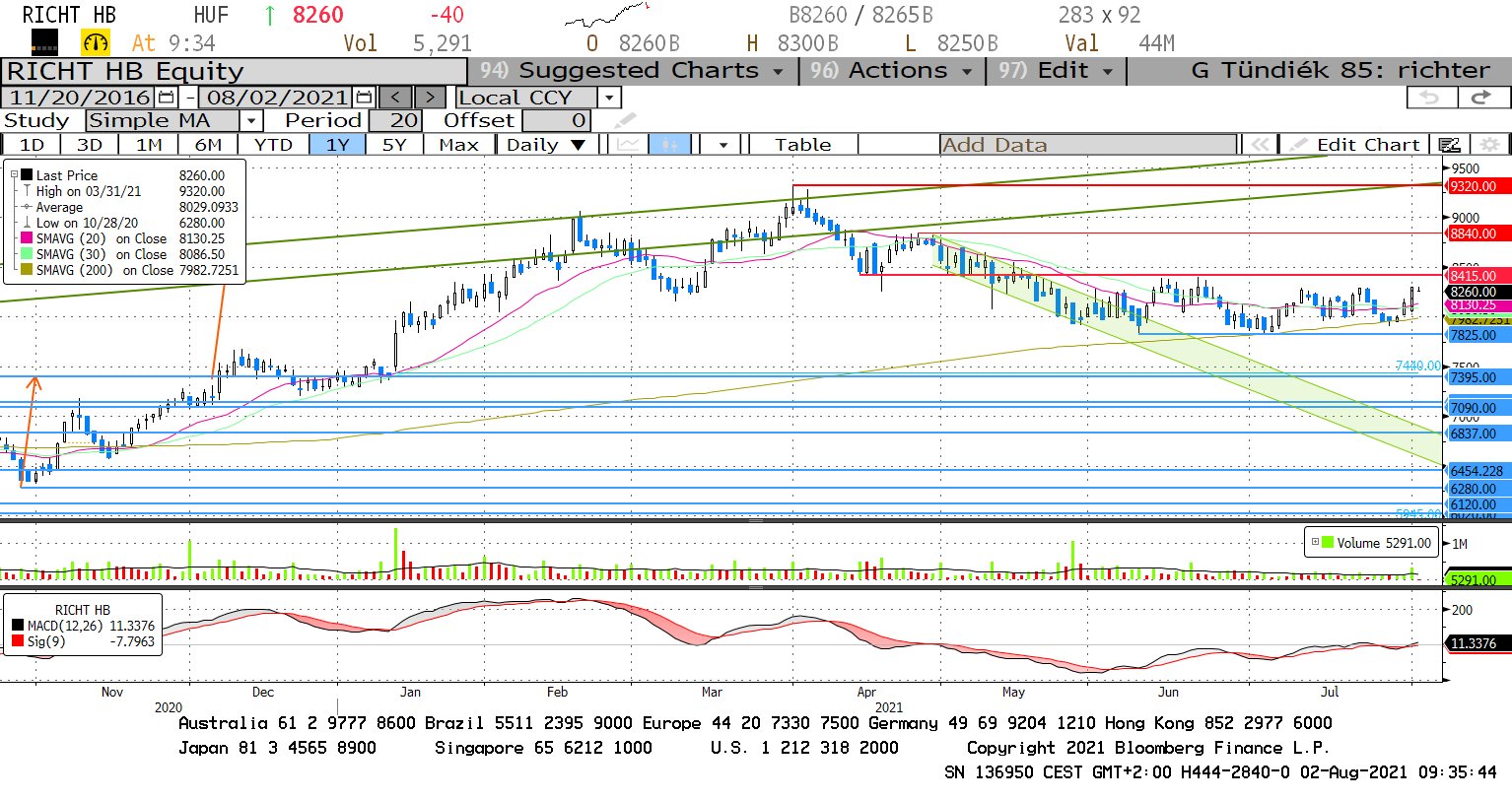Screen dimensions: 1512x801
Task: Click the yellow gauge alert icon
Action: coord(96,42)
